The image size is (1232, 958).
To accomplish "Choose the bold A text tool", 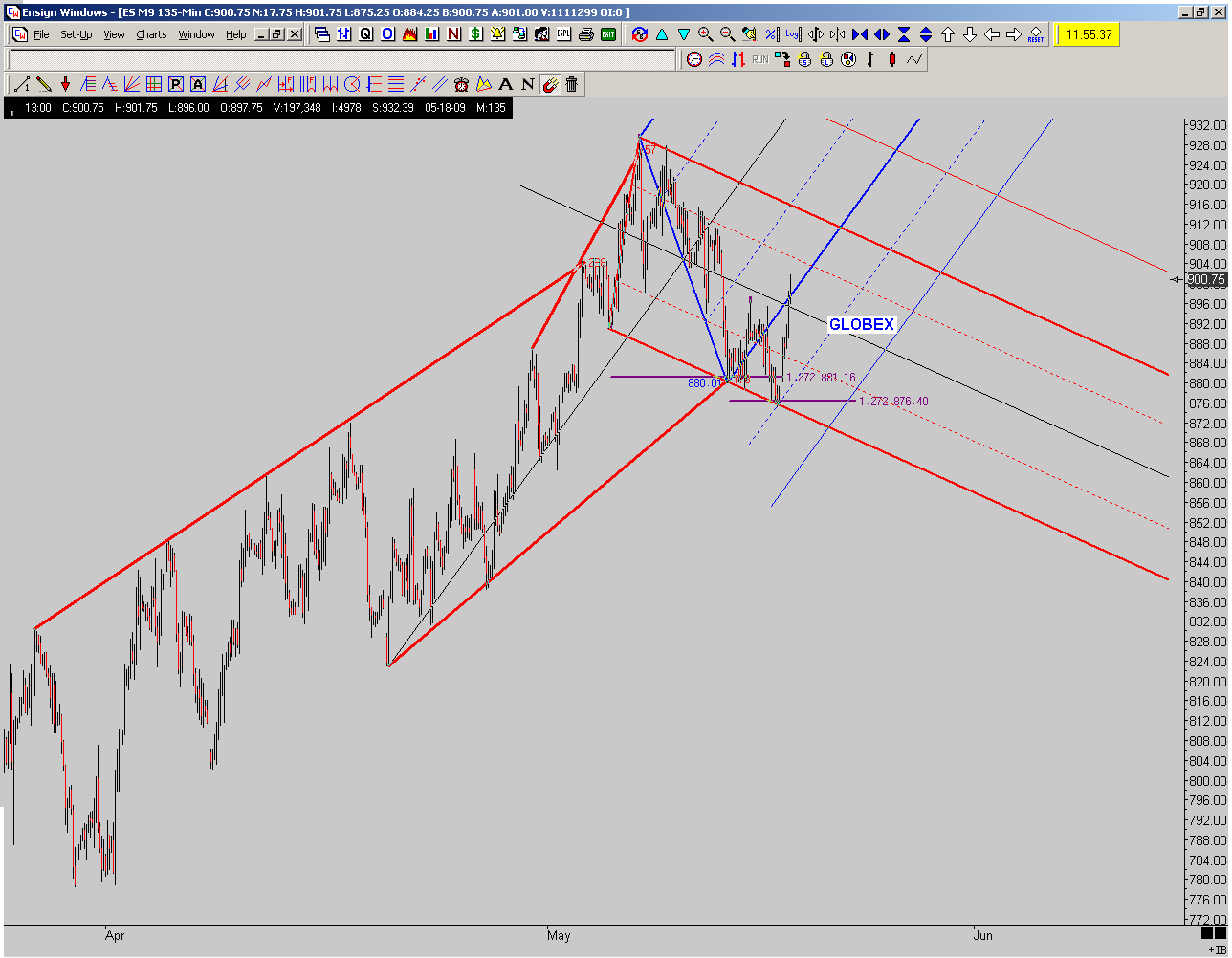I will click(506, 84).
